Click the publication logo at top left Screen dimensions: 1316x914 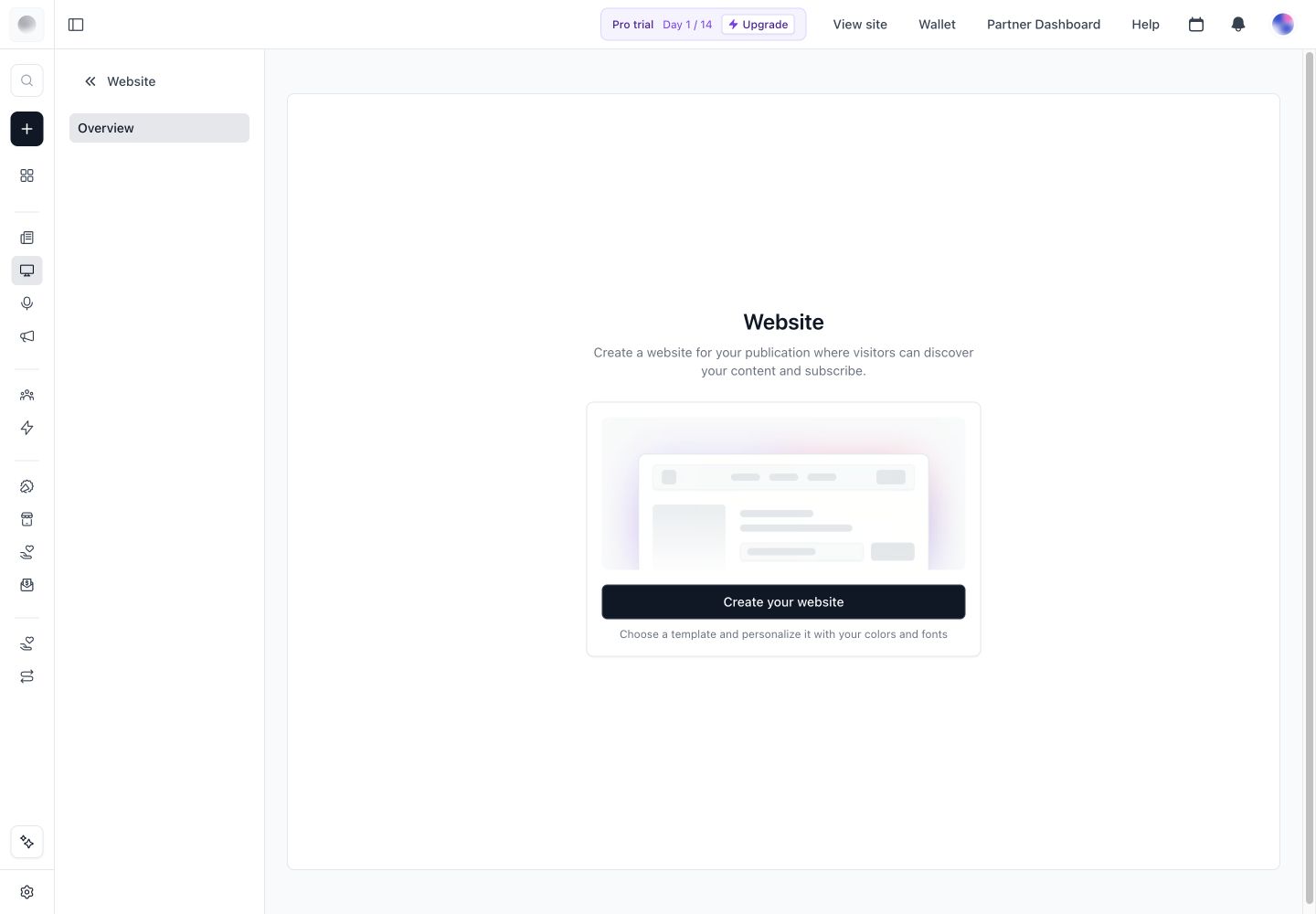[x=27, y=25]
